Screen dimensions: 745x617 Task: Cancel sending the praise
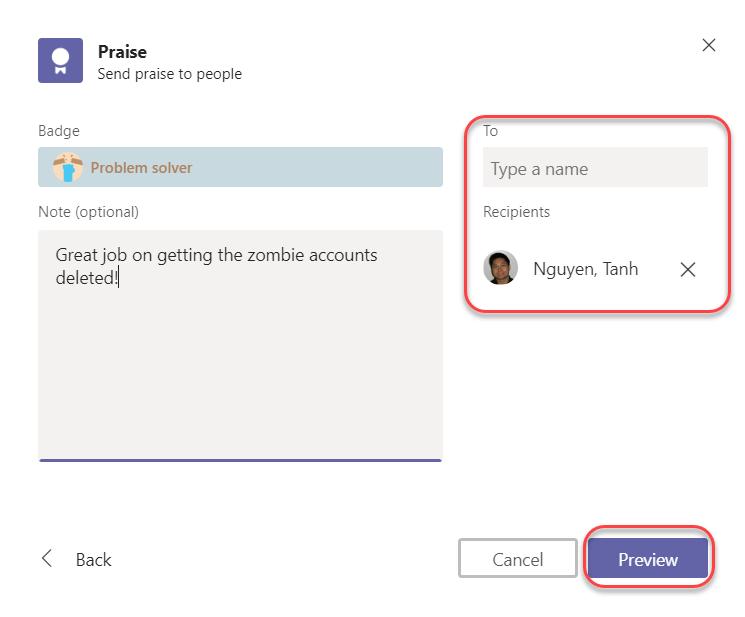click(x=518, y=559)
